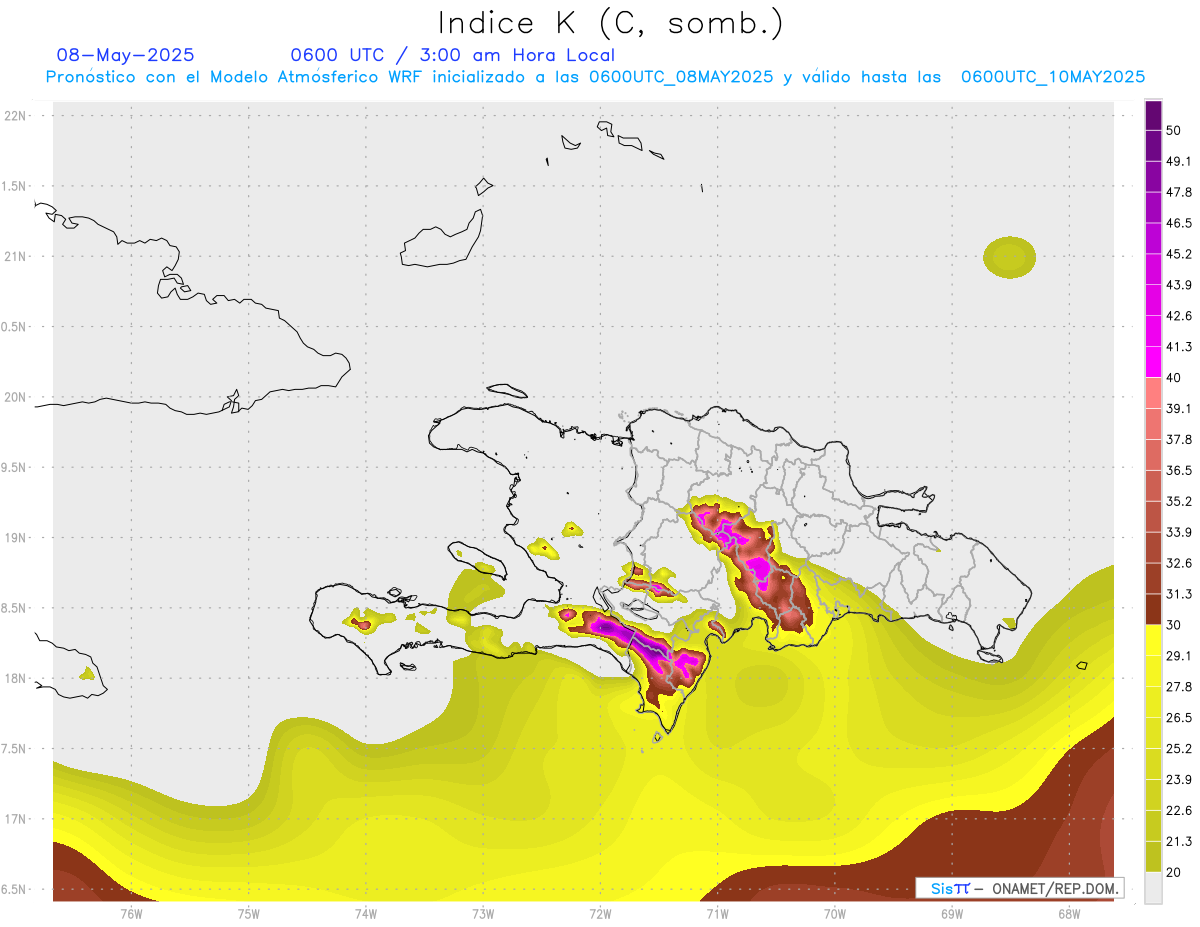Click the '70W' longitude axis label
Screen dimensions: 1200x927
pyautogui.click(x=835, y=913)
